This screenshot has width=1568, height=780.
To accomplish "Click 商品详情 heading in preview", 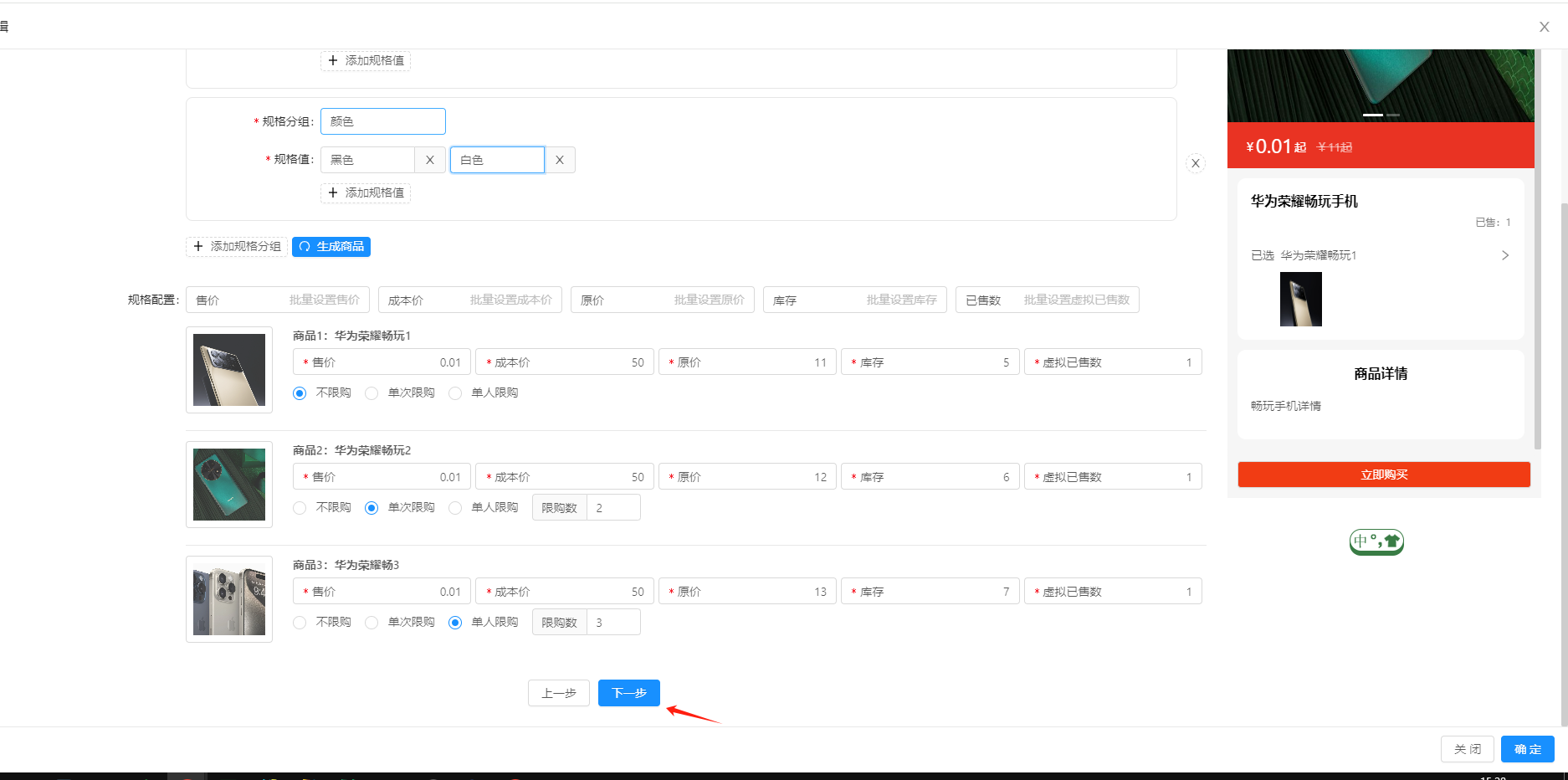I will (1381, 374).
